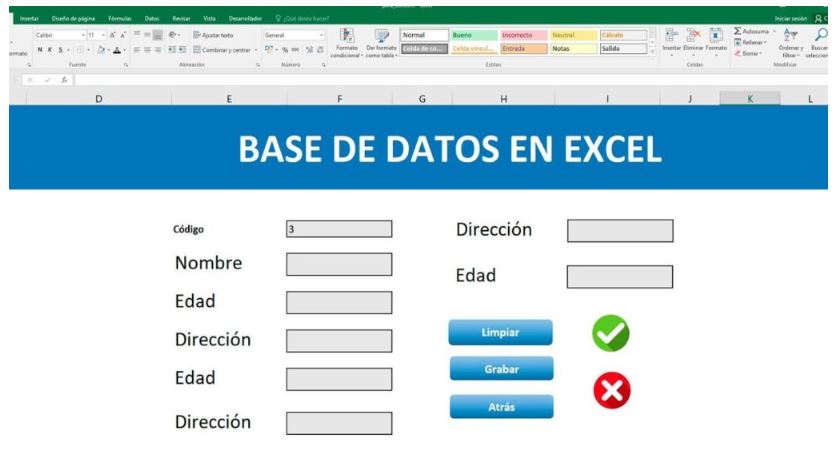Image resolution: width=834 pixels, height=472 pixels.
Task: Click the comma style 000 icon
Action: pyautogui.click(x=295, y=49)
